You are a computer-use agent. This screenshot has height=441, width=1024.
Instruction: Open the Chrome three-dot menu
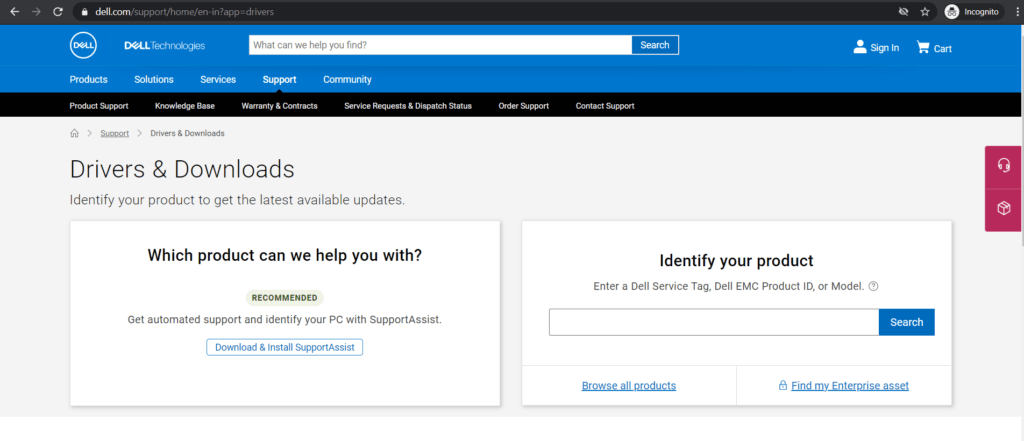tap(1017, 12)
